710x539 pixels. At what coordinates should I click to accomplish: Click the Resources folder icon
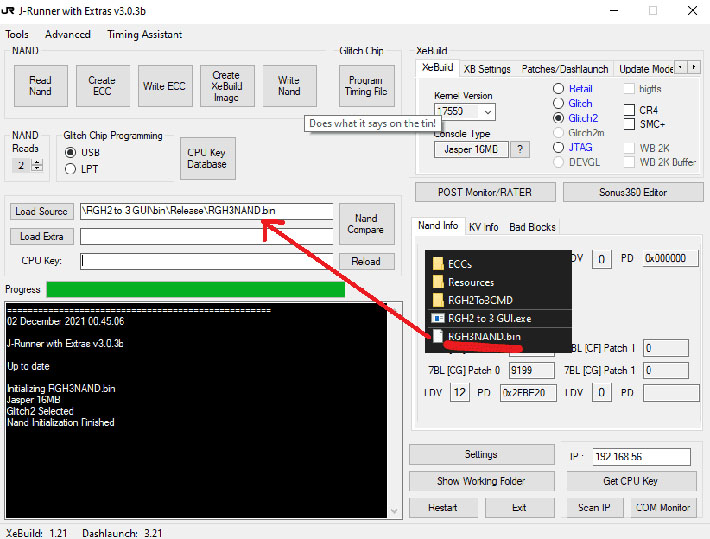point(438,282)
